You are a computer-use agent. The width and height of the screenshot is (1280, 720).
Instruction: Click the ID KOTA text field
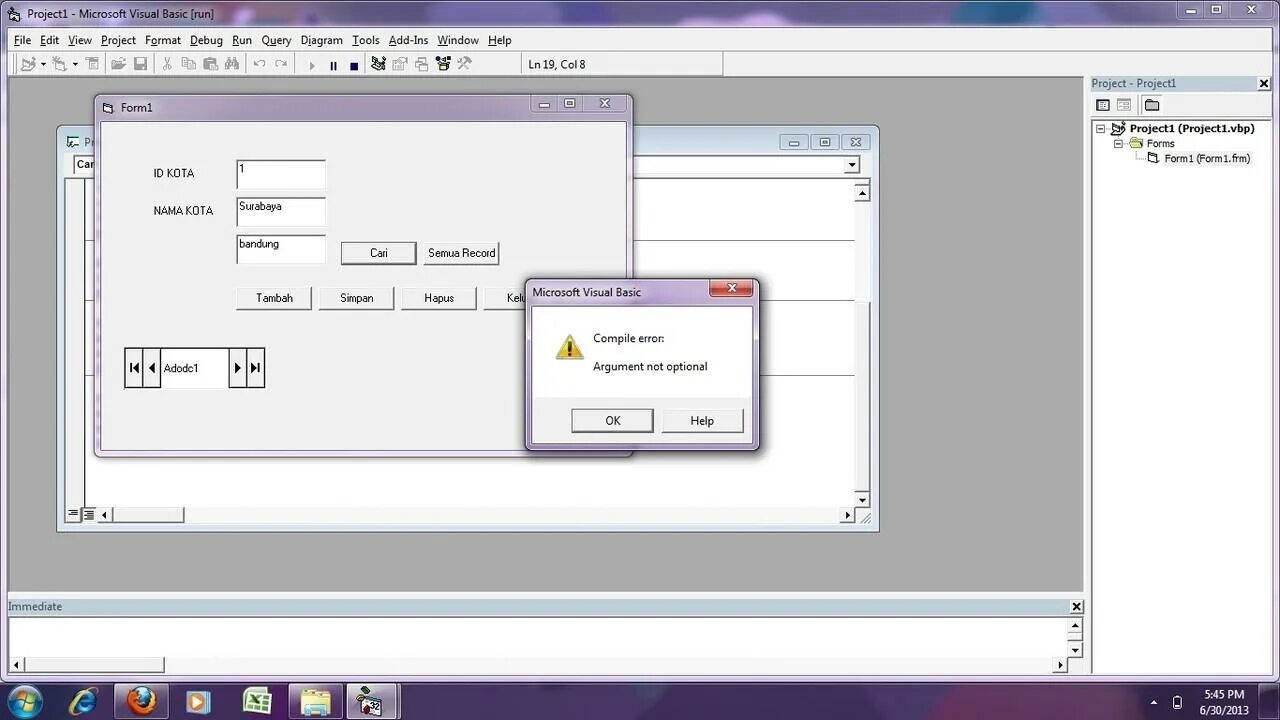[x=281, y=174]
